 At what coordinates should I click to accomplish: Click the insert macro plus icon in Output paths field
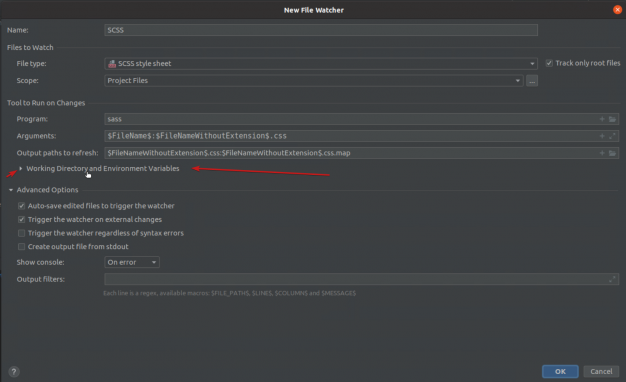point(602,153)
